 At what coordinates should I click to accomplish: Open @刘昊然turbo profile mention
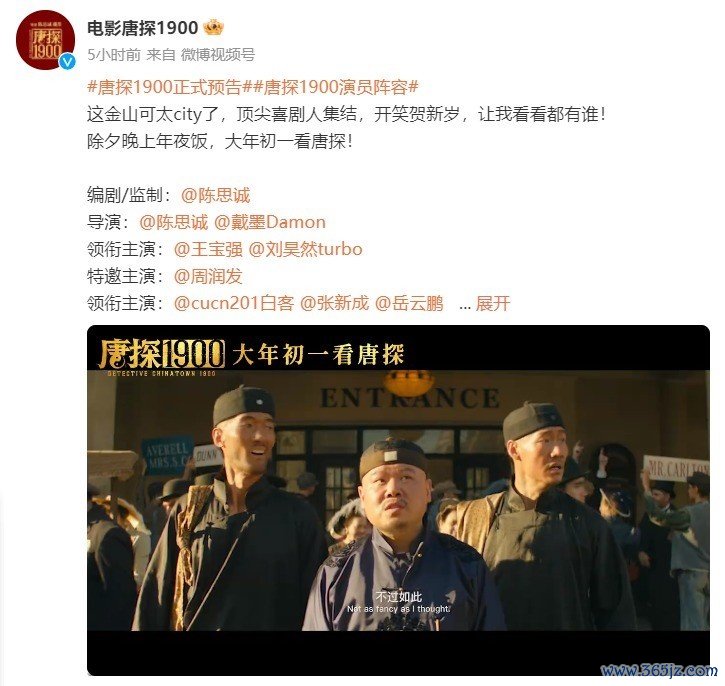coord(306,250)
